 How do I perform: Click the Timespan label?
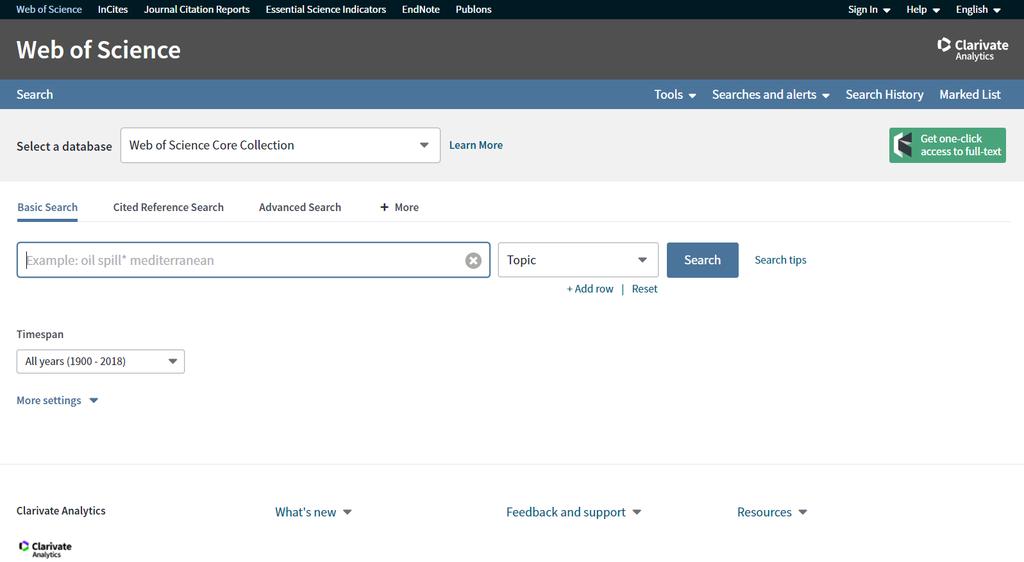[x=40, y=334]
